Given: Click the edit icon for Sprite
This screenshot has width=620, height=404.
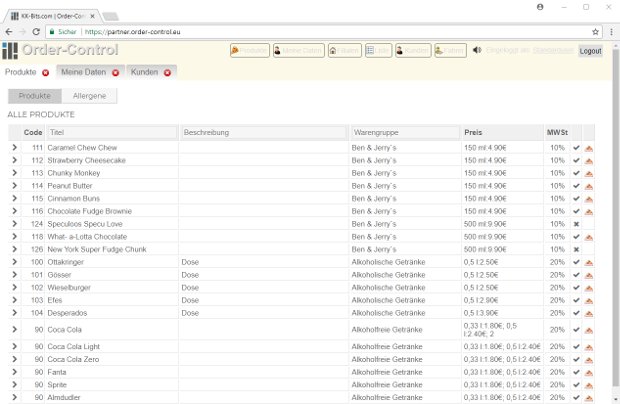Looking at the screenshot, I should pos(588,385).
